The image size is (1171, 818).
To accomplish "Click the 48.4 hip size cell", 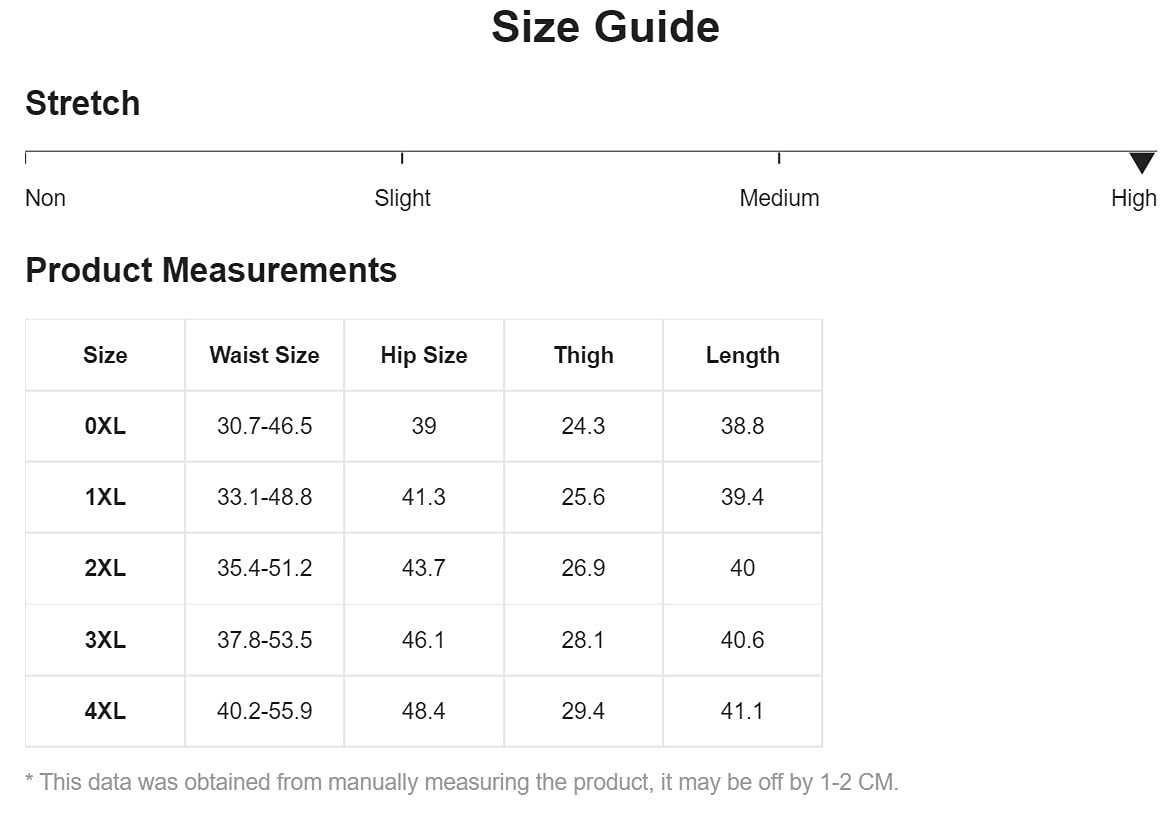I will [424, 711].
